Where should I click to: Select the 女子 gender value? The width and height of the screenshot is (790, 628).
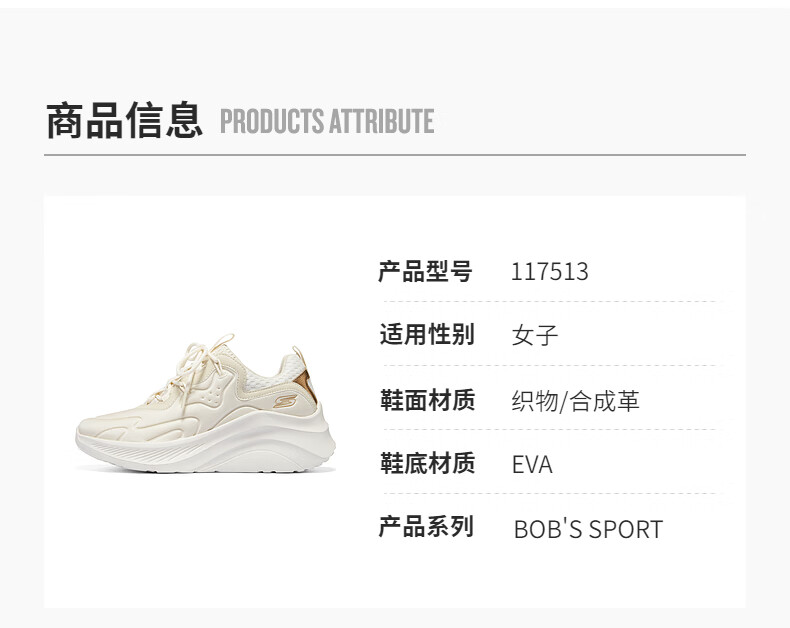535,335
